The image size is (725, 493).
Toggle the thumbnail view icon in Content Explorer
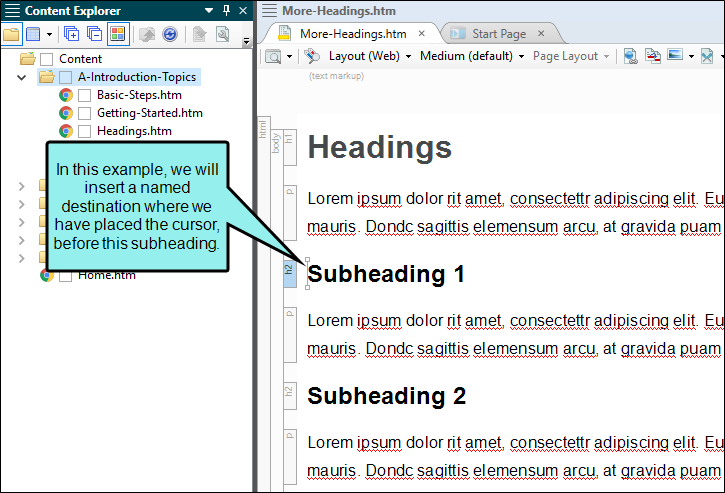[x=118, y=34]
